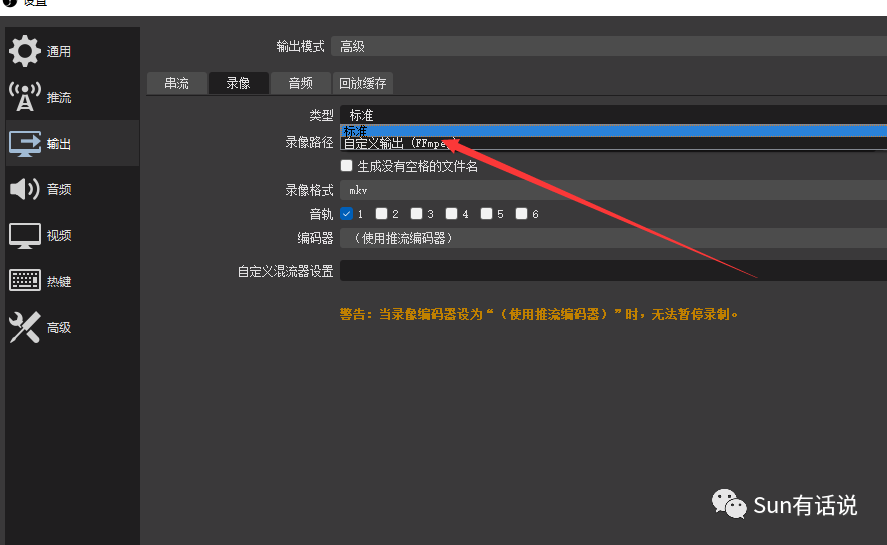The image size is (887, 545).
Task: Open the 编码器 dropdown showing 使用推流编码器
Action: coord(613,238)
